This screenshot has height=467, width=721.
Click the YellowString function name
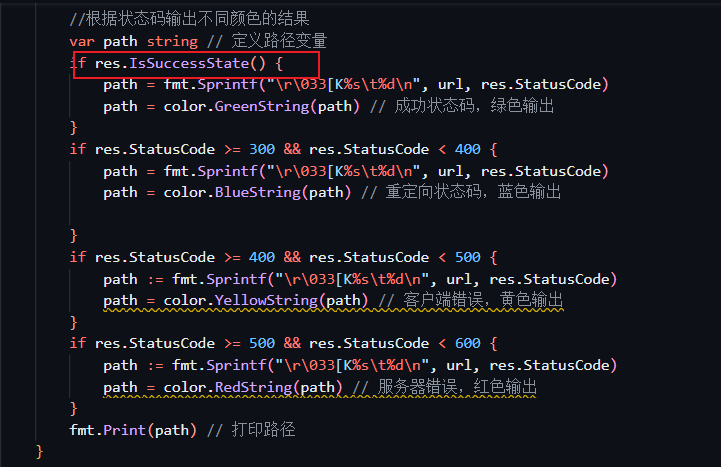266,301
